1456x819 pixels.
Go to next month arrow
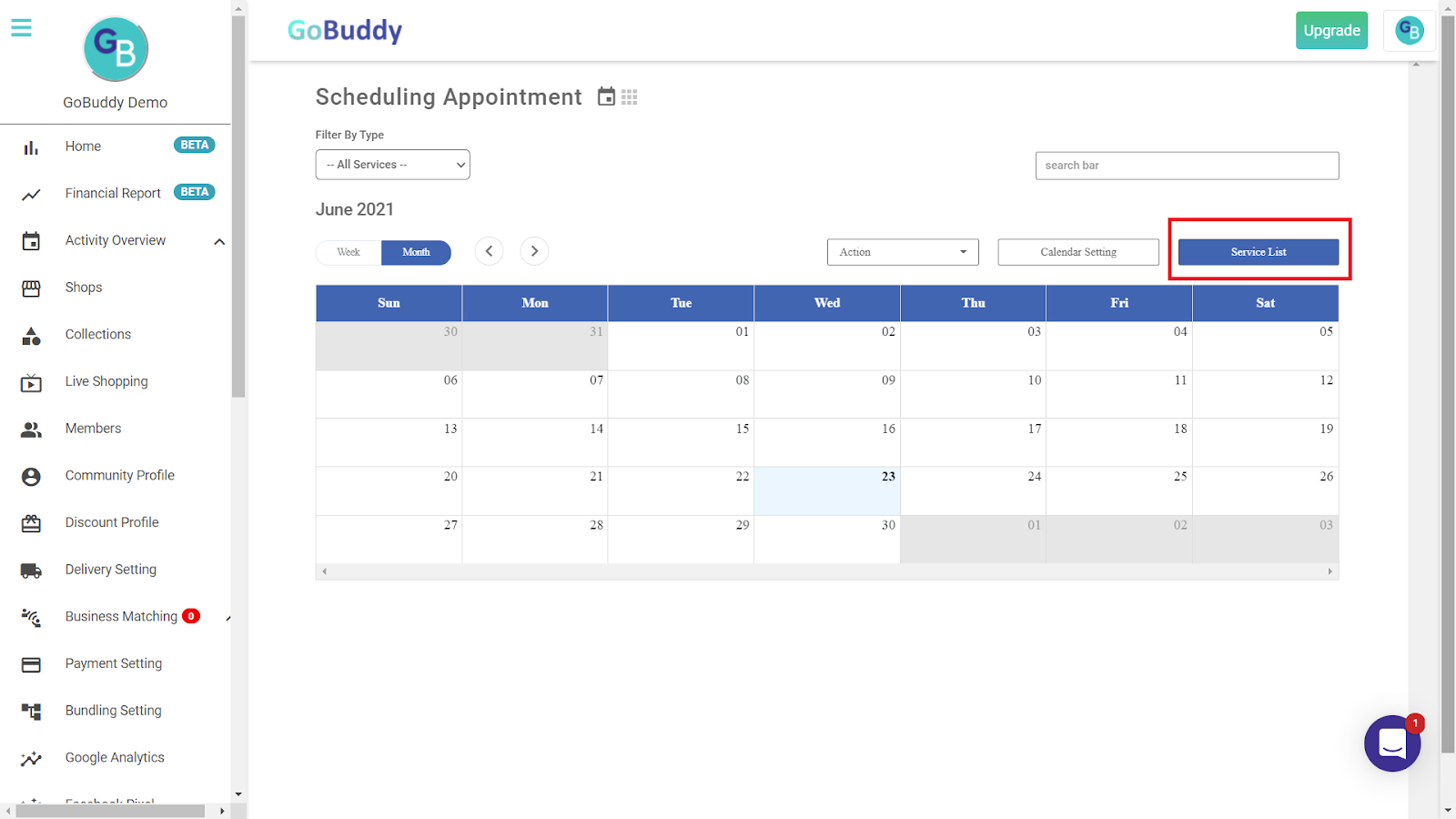point(534,251)
